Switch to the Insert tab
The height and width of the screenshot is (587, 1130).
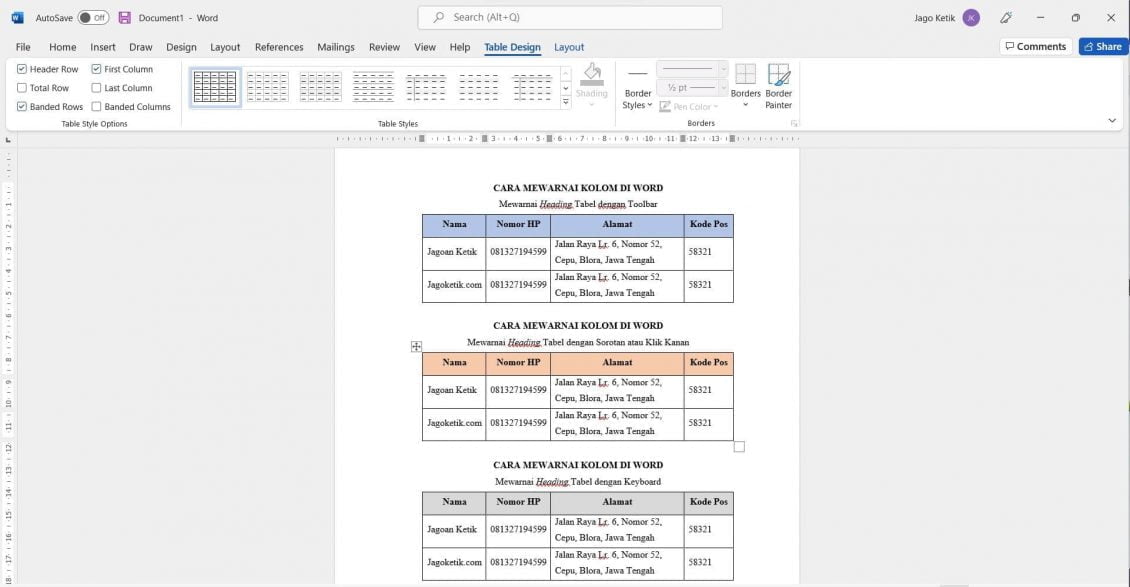click(x=102, y=47)
